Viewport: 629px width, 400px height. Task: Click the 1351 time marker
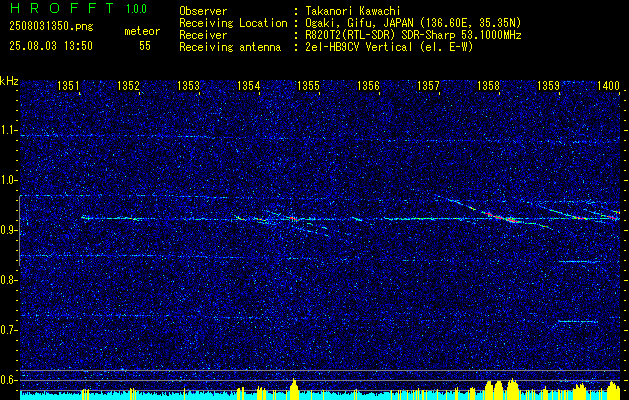(x=68, y=85)
